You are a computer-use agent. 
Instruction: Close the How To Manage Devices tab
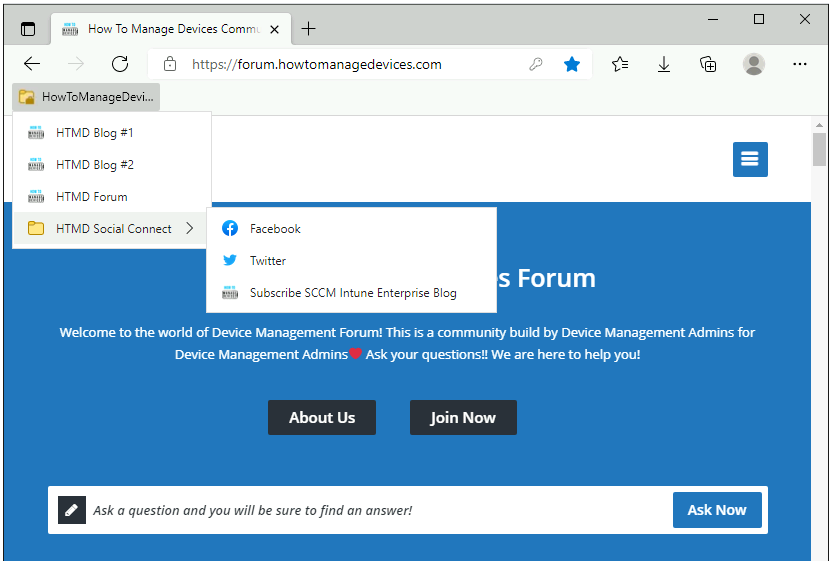[274, 29]
